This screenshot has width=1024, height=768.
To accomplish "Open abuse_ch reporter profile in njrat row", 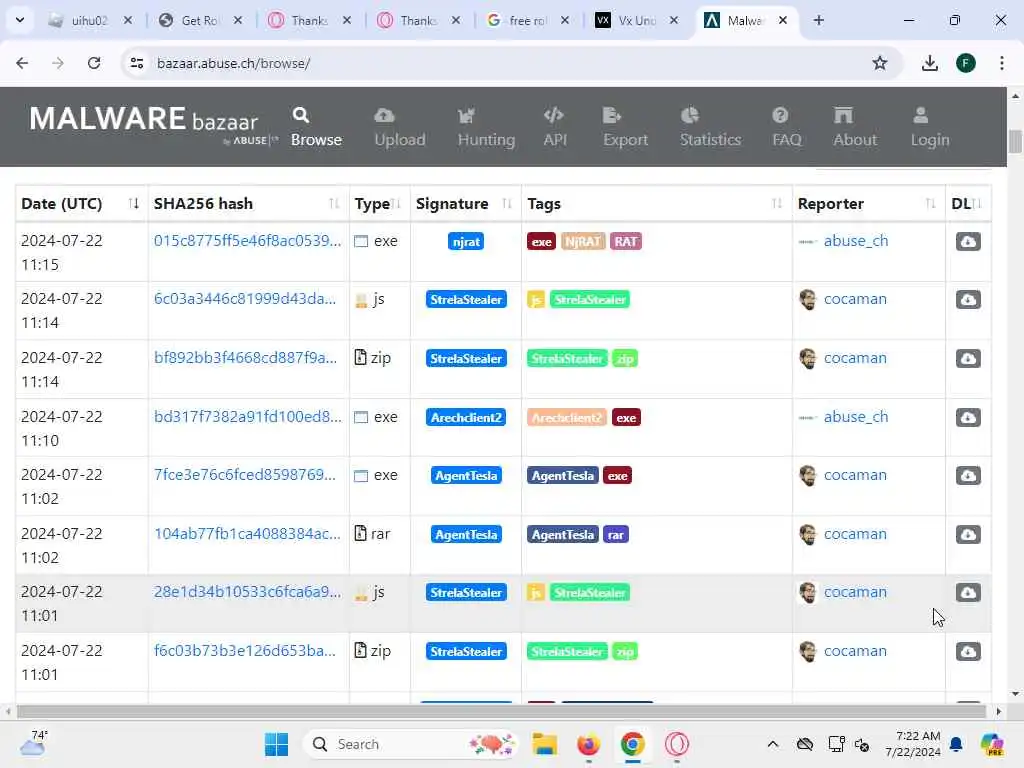I will (856, 241).
